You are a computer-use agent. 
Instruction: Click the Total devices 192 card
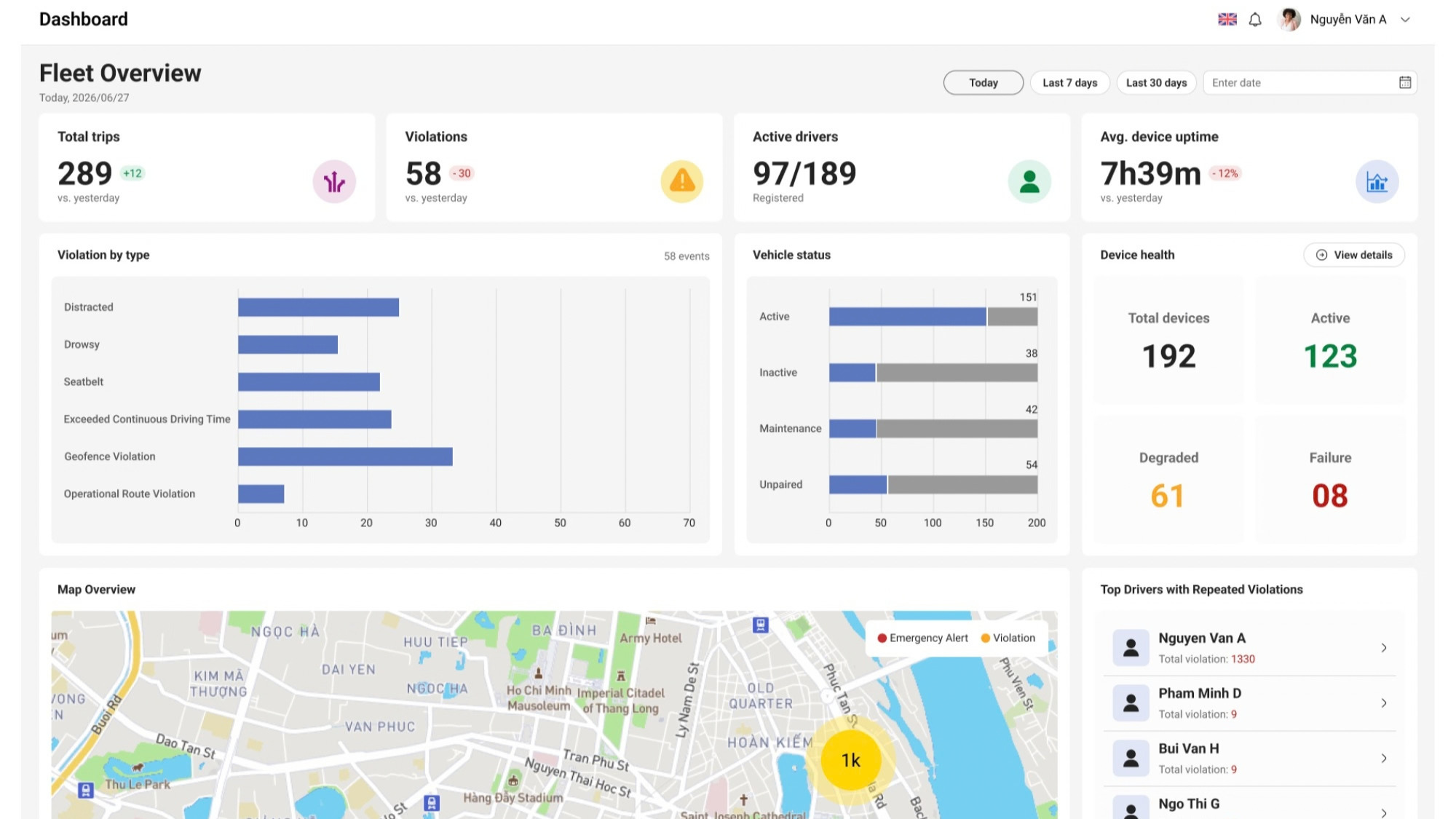tap(1168, 341)
